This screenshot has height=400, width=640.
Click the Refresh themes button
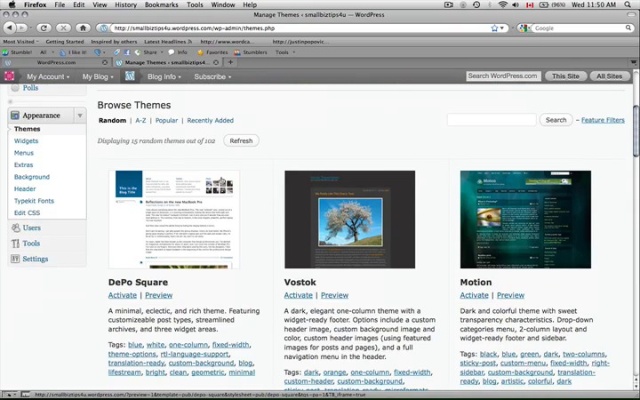pos(241,140)
